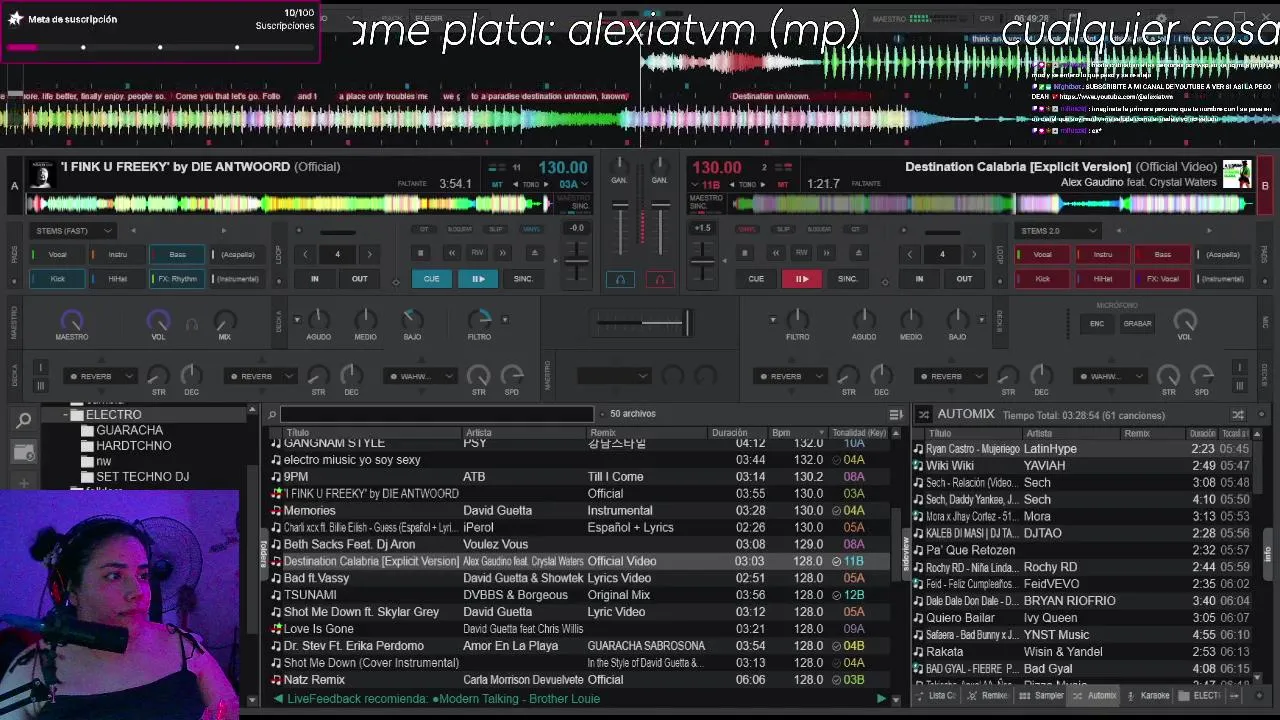Click SINC. sync on deck A
Viewport: 1280px width, 720px height.
[523, 279]
